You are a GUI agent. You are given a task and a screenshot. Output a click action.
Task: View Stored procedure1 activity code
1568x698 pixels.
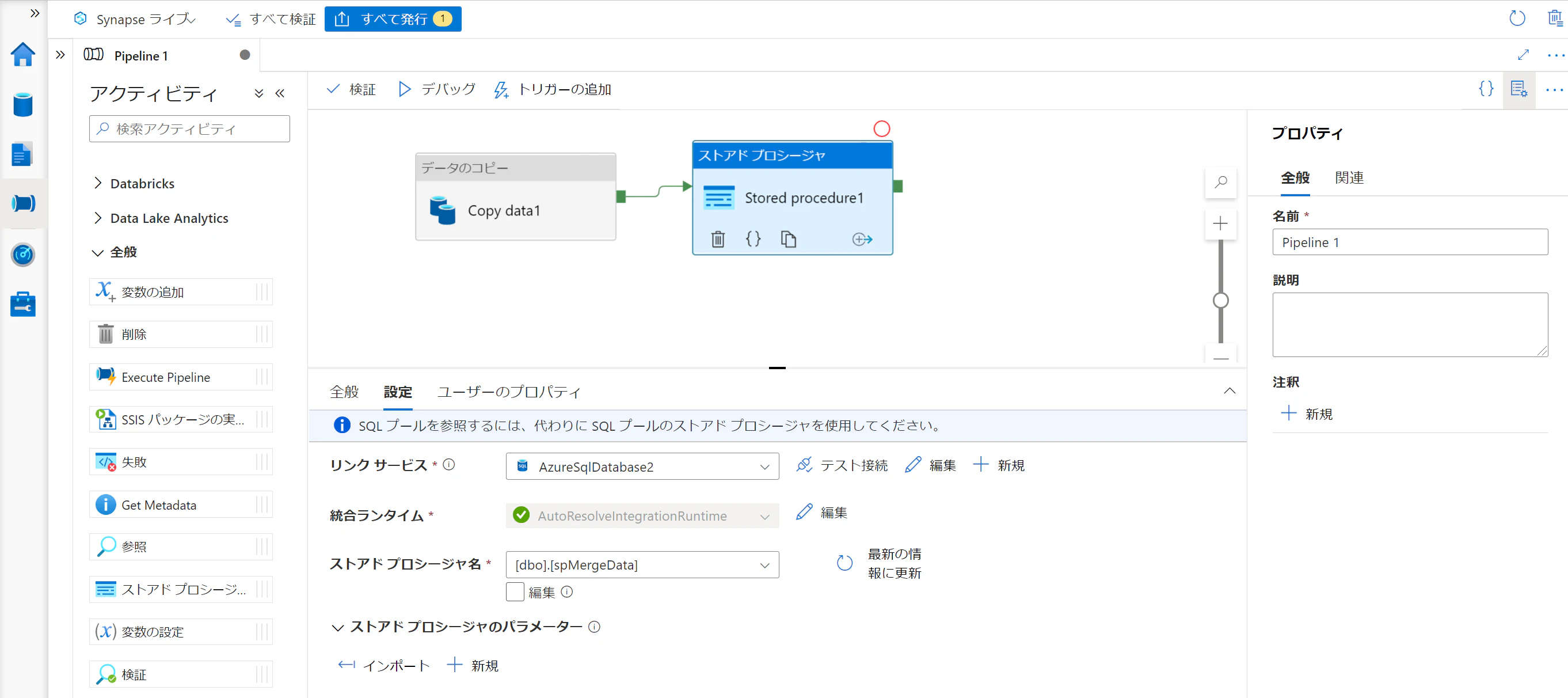pyautogui.click(x=753, y=240)
